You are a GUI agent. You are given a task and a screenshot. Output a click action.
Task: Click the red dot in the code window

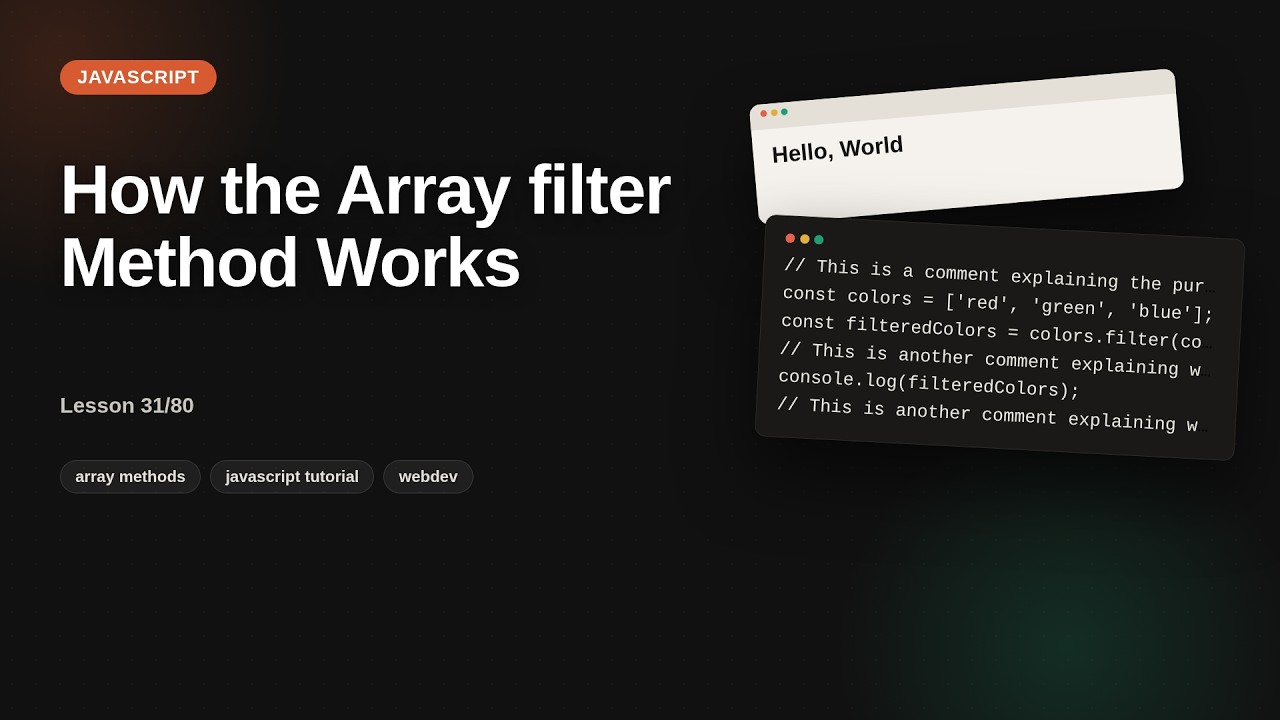[x=790, y=238]
